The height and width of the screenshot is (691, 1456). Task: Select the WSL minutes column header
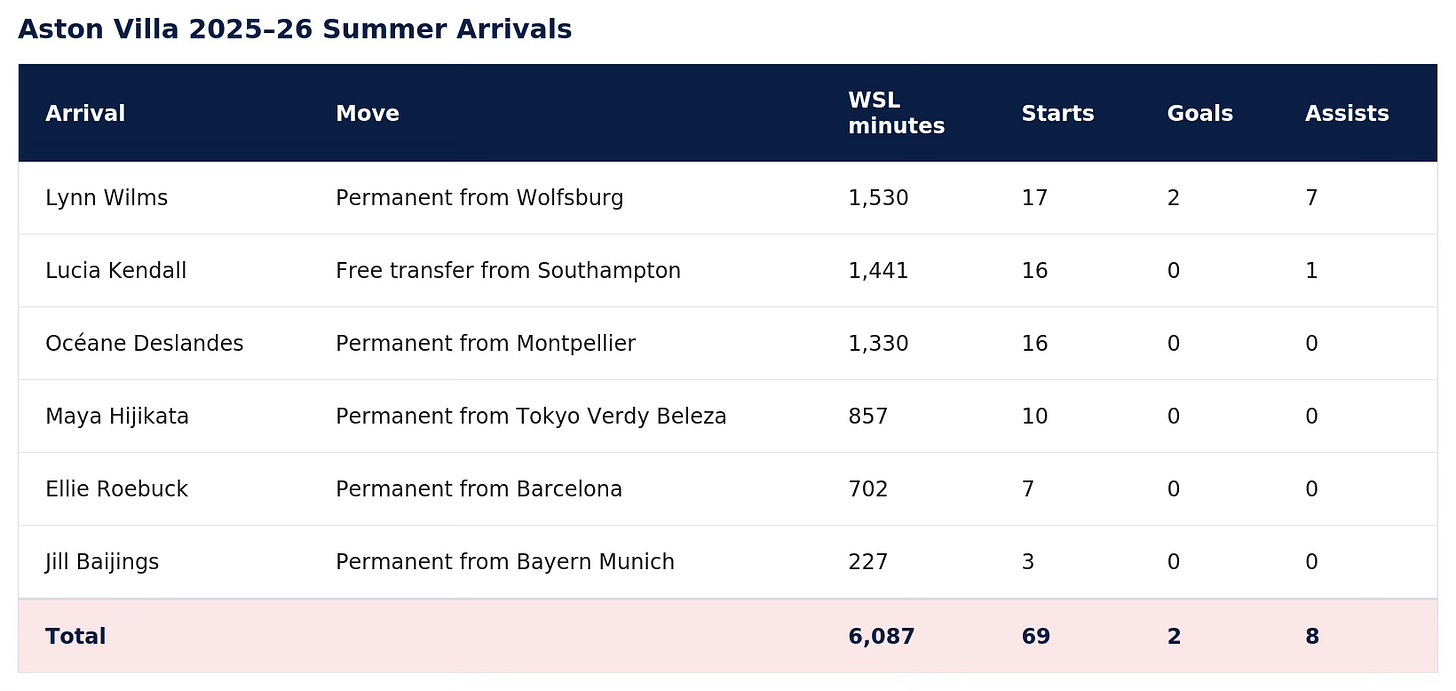coord(896,113)
